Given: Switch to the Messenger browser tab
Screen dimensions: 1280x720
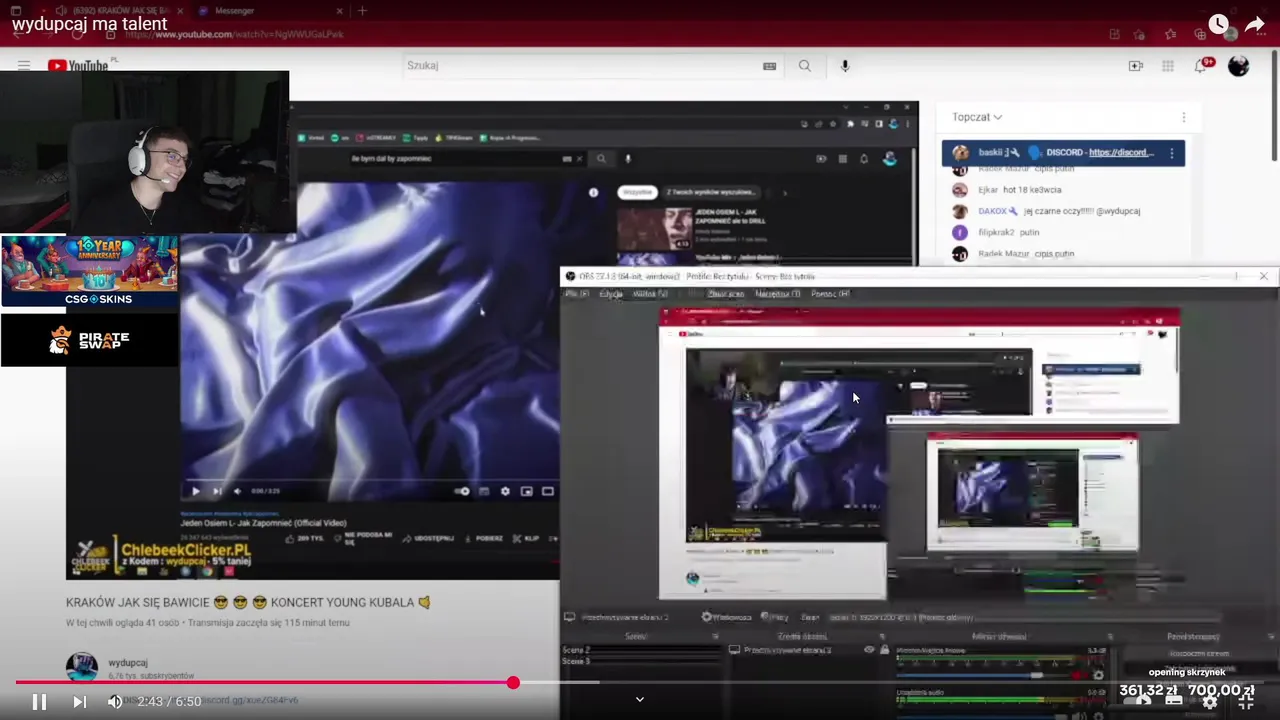Looking at the screenshot, I should 270,11.
